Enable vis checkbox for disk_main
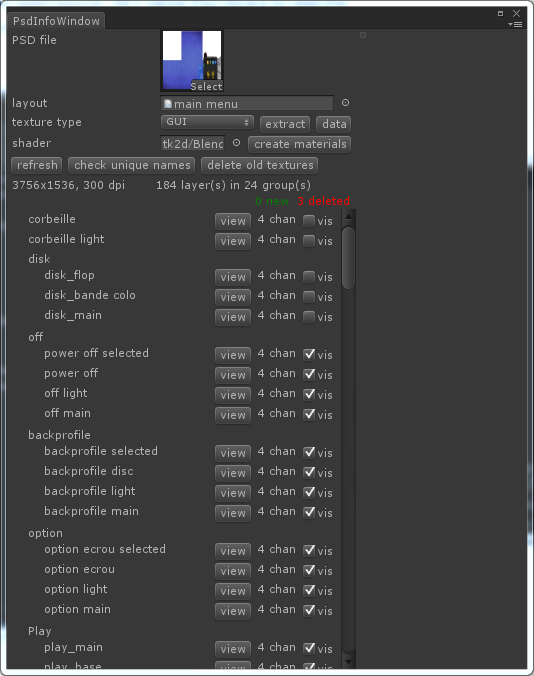This screenshot has height=676, width=534. click(309, 317)
